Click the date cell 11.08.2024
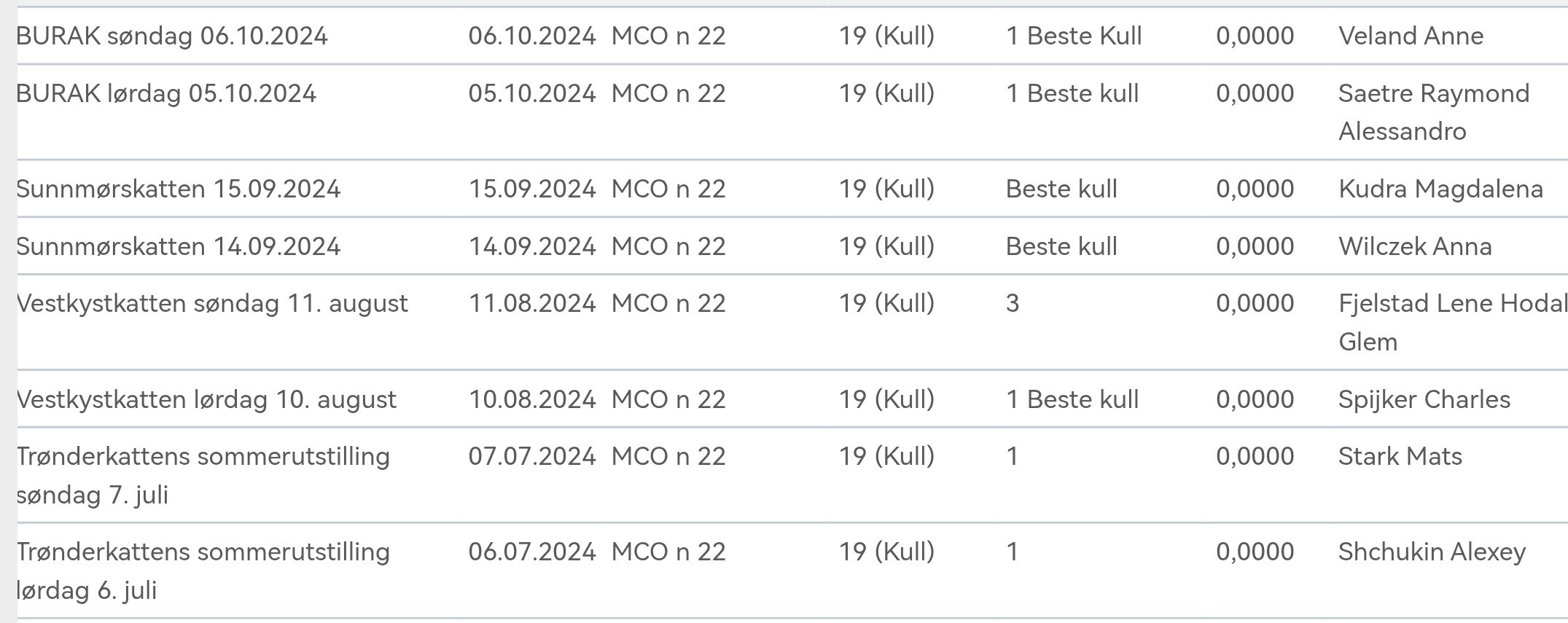Image resolution: width=1568 pixels, height=623 pixels. coord(532,303)
